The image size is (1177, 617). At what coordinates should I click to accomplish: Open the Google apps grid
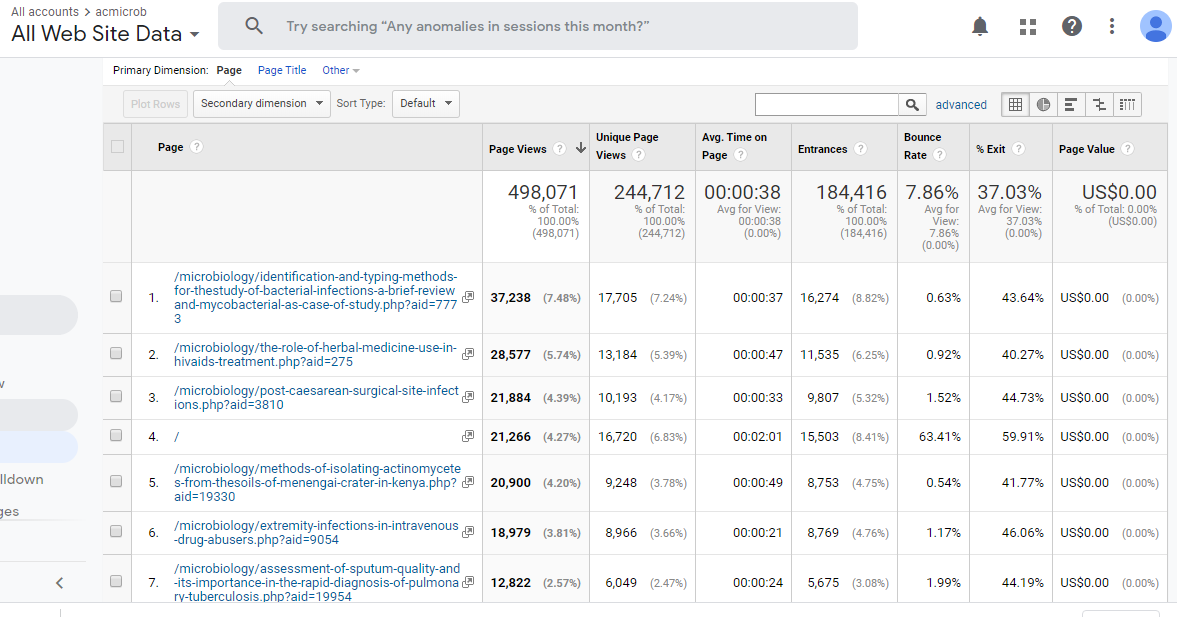click(x=1028, y=27)
